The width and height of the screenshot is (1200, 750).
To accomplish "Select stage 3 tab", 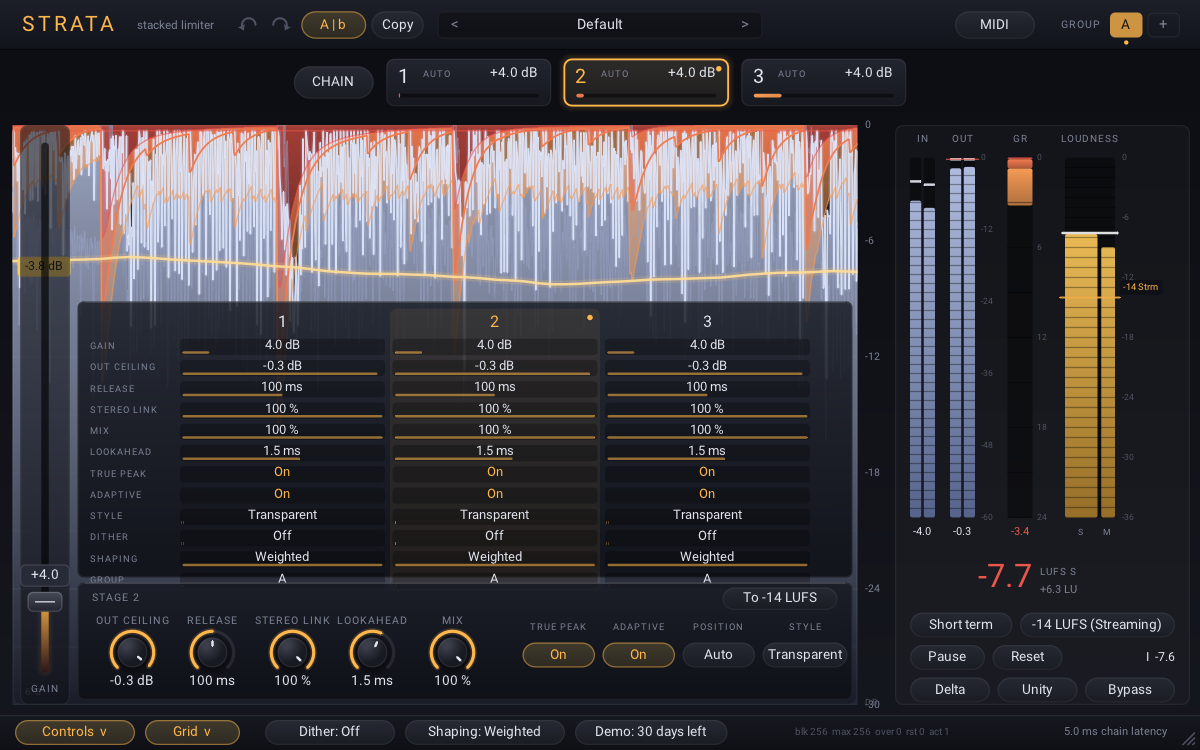I will coord(824,81).
